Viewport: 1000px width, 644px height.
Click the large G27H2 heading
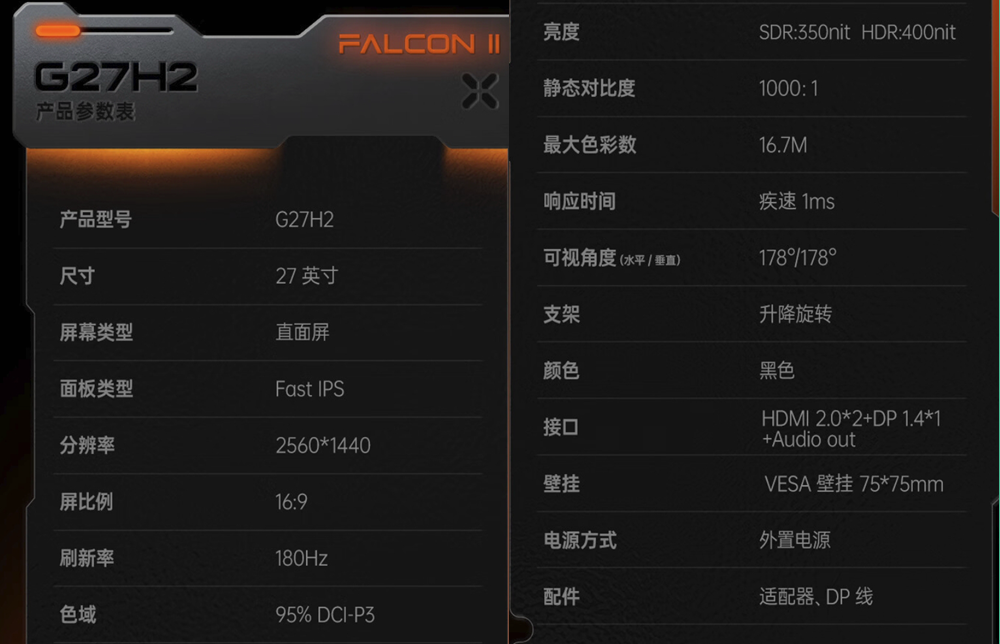(x=116, y=77)
